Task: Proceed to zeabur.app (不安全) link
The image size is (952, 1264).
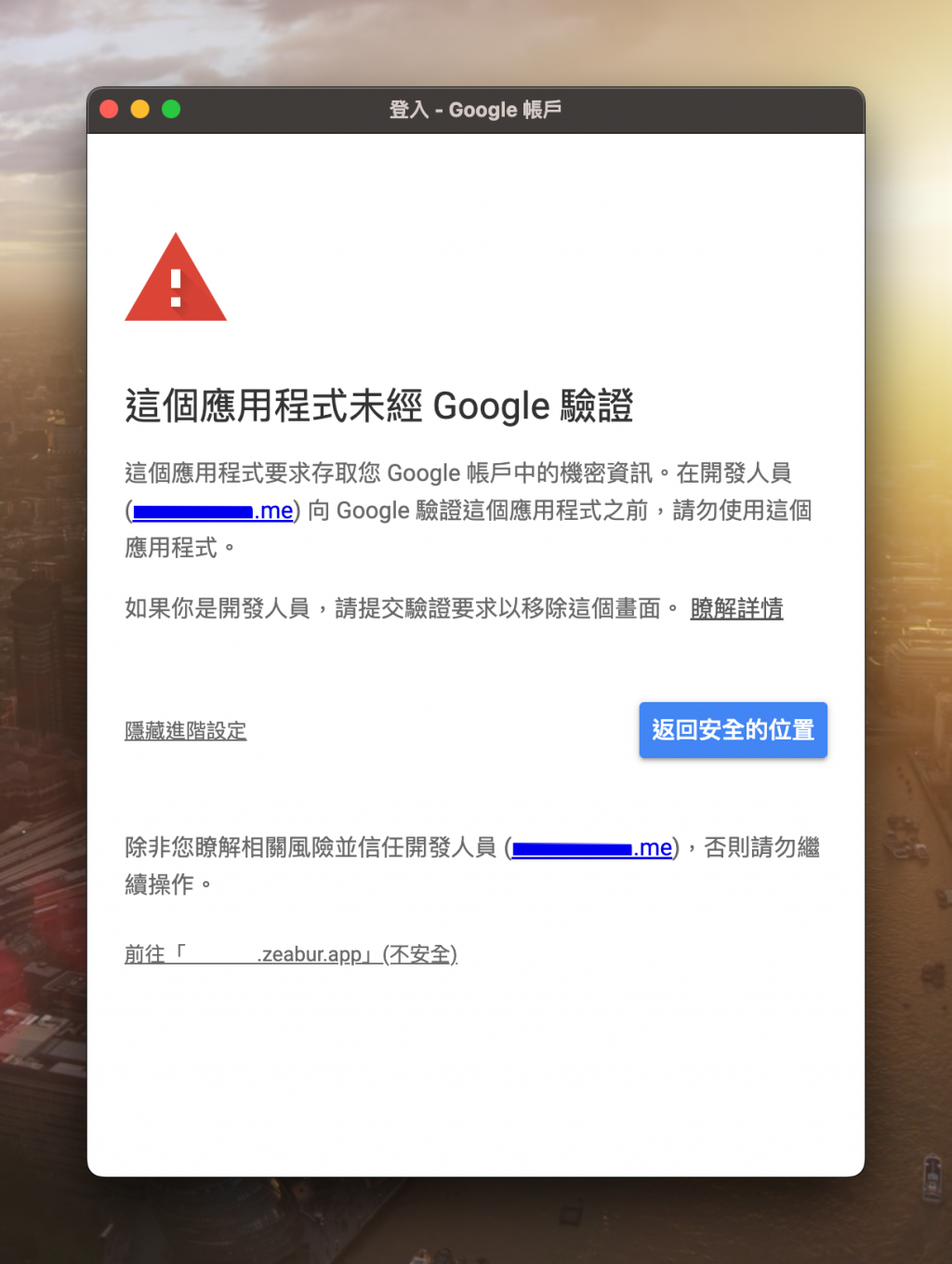Action: 291,954
